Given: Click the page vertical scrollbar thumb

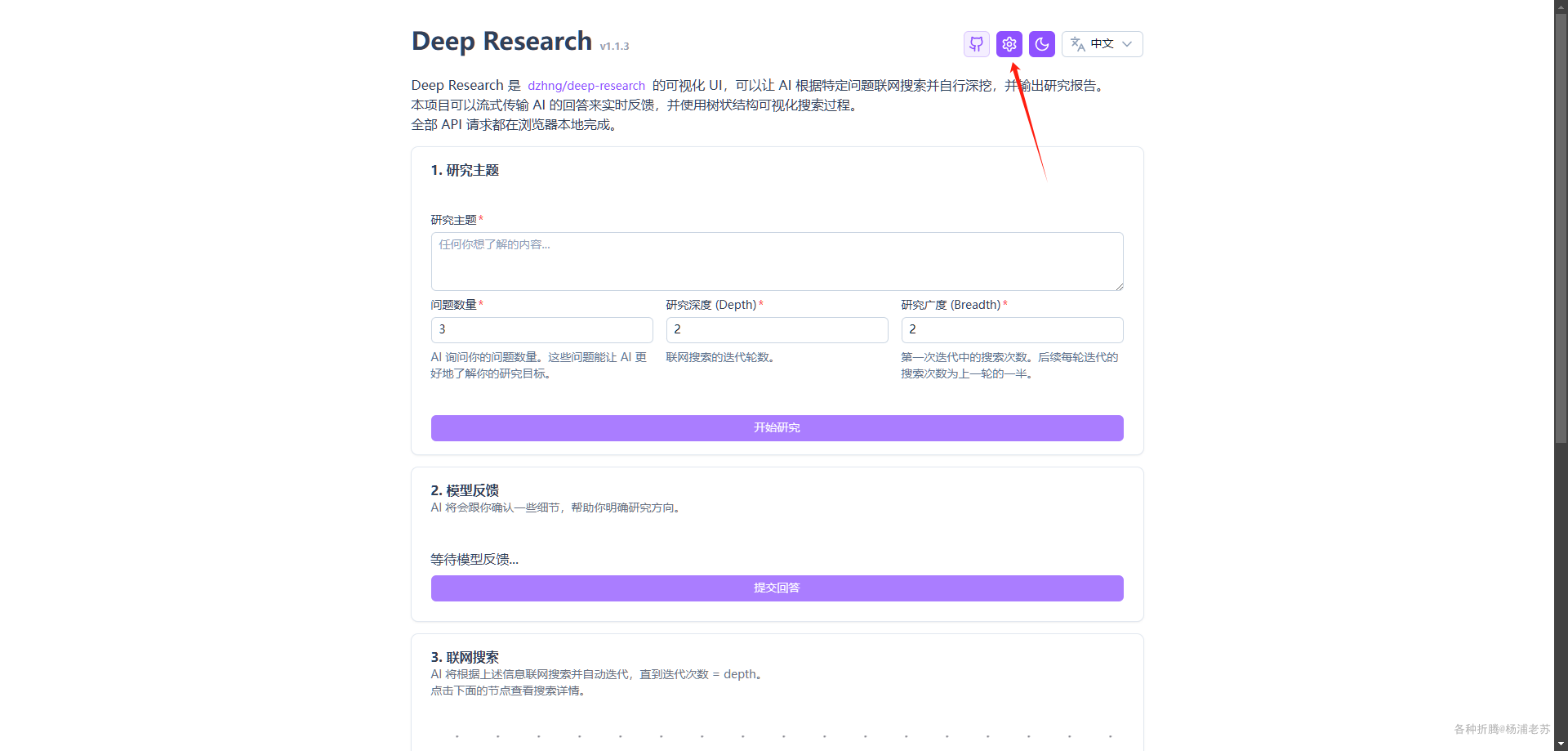Looking at the screenshot, I should [x=1561, y=229].
